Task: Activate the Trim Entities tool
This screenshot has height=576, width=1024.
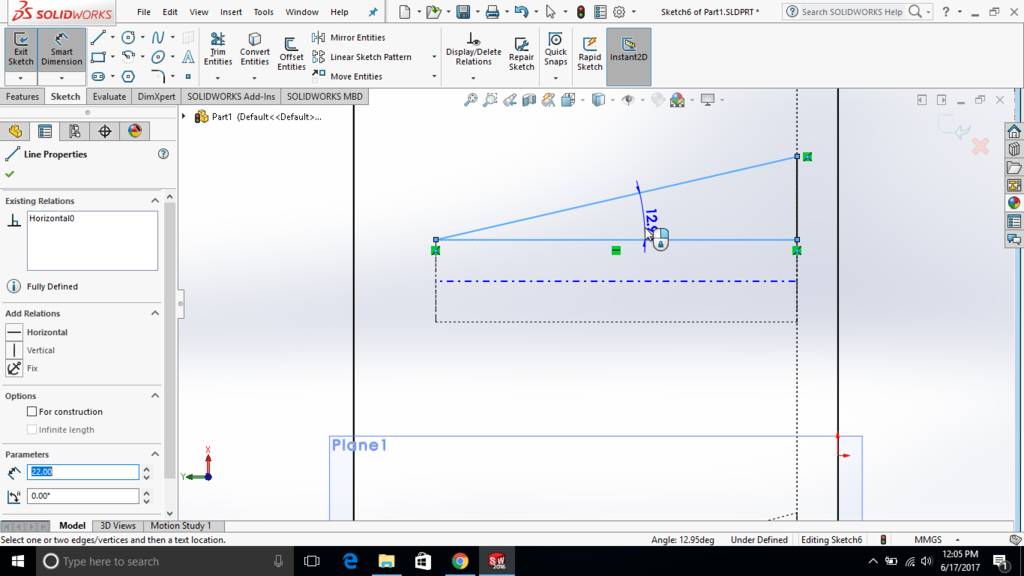Action: point(217,49)
